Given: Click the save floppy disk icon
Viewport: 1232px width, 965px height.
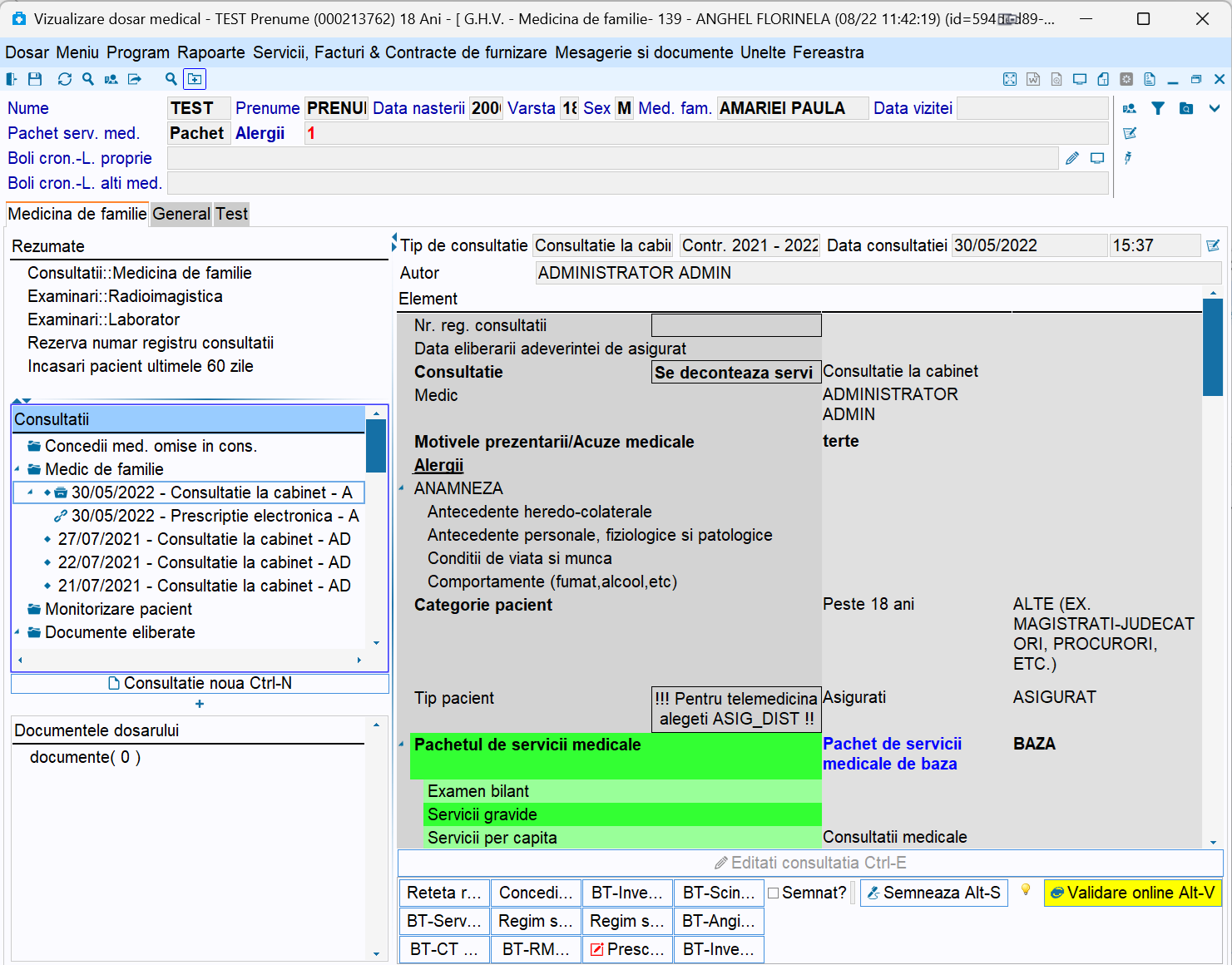Looking at the screenshot, I should point(35,79).
